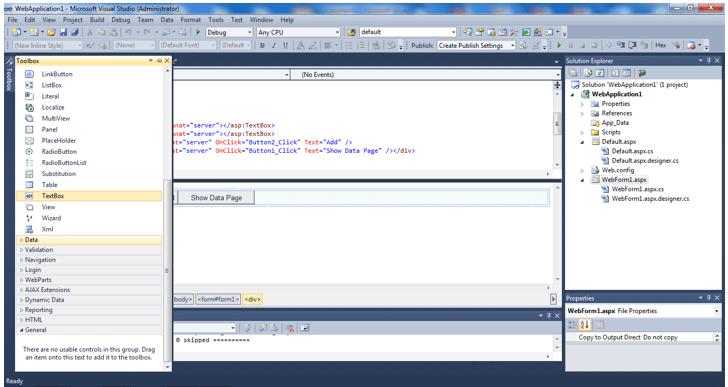Apply Italic formatting with the I icon
This screenshot has height=387, width=728.
[274, 45]
